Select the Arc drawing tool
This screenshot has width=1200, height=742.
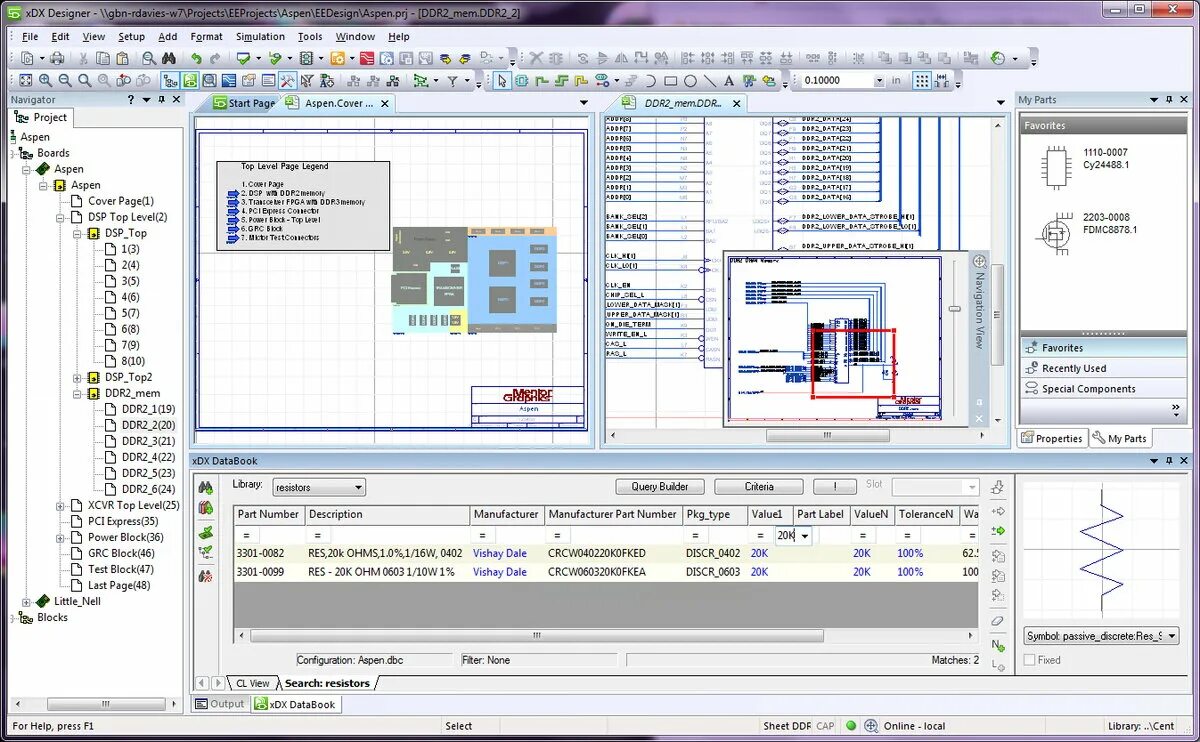(652, 81)
